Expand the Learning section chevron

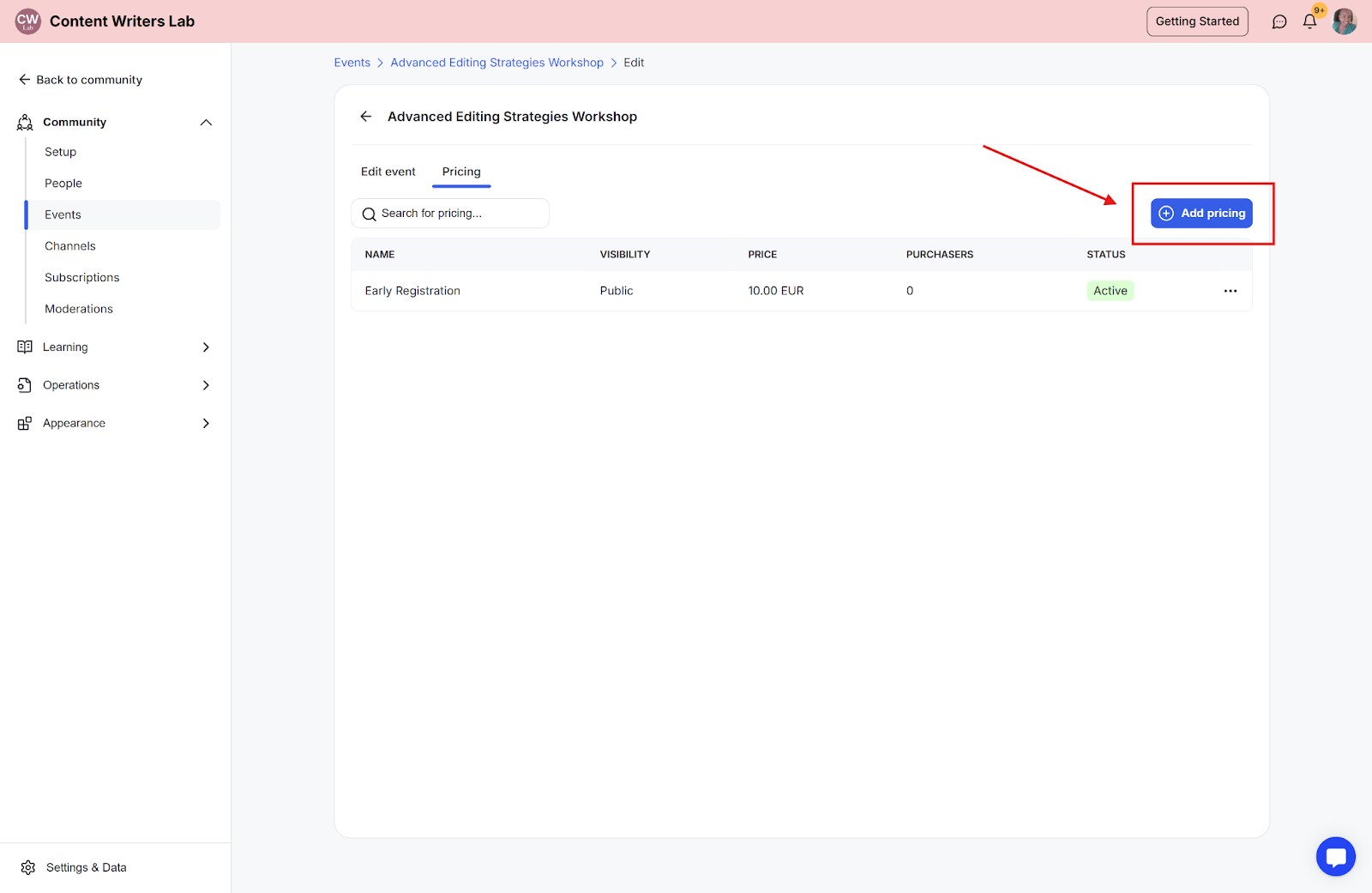pos(206,347)
